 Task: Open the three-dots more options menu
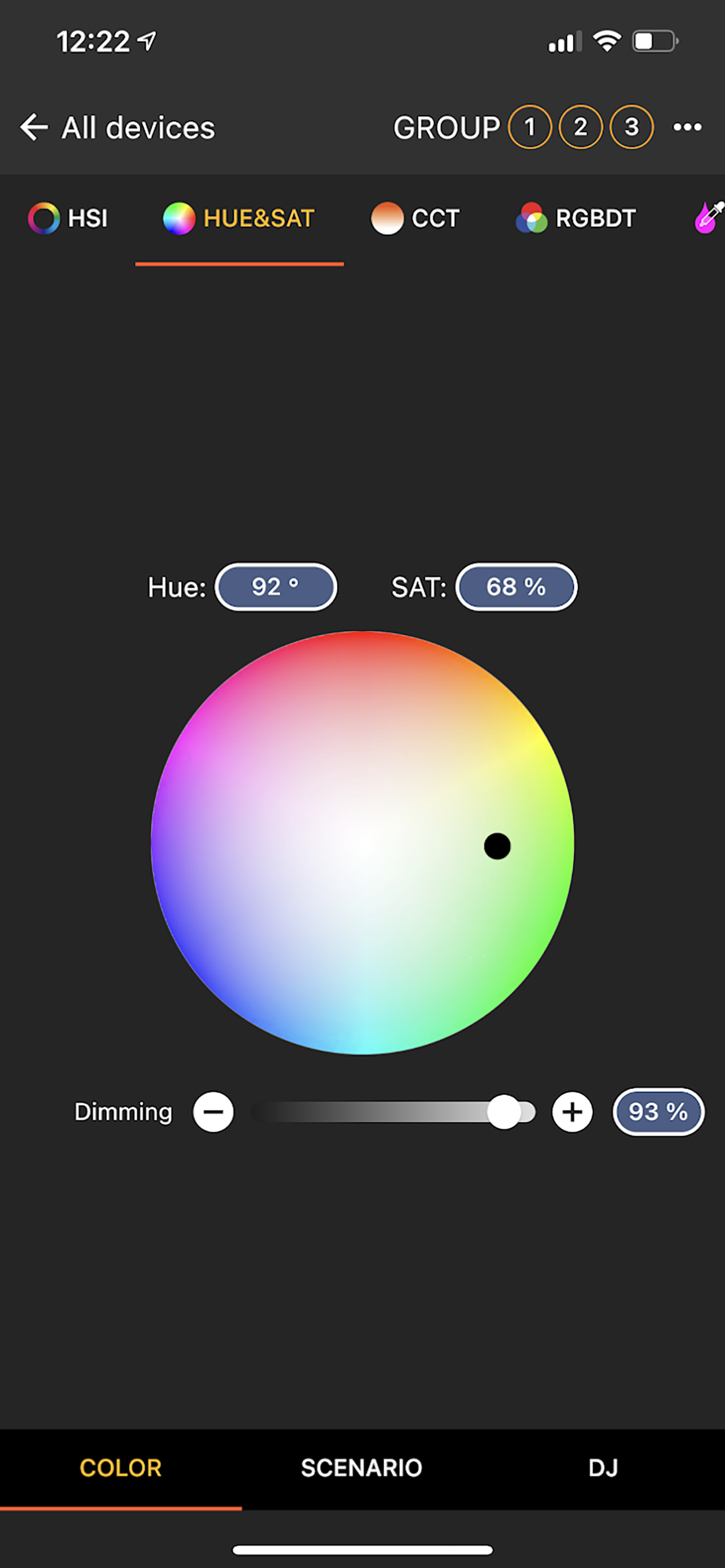[x=687, y=127]
